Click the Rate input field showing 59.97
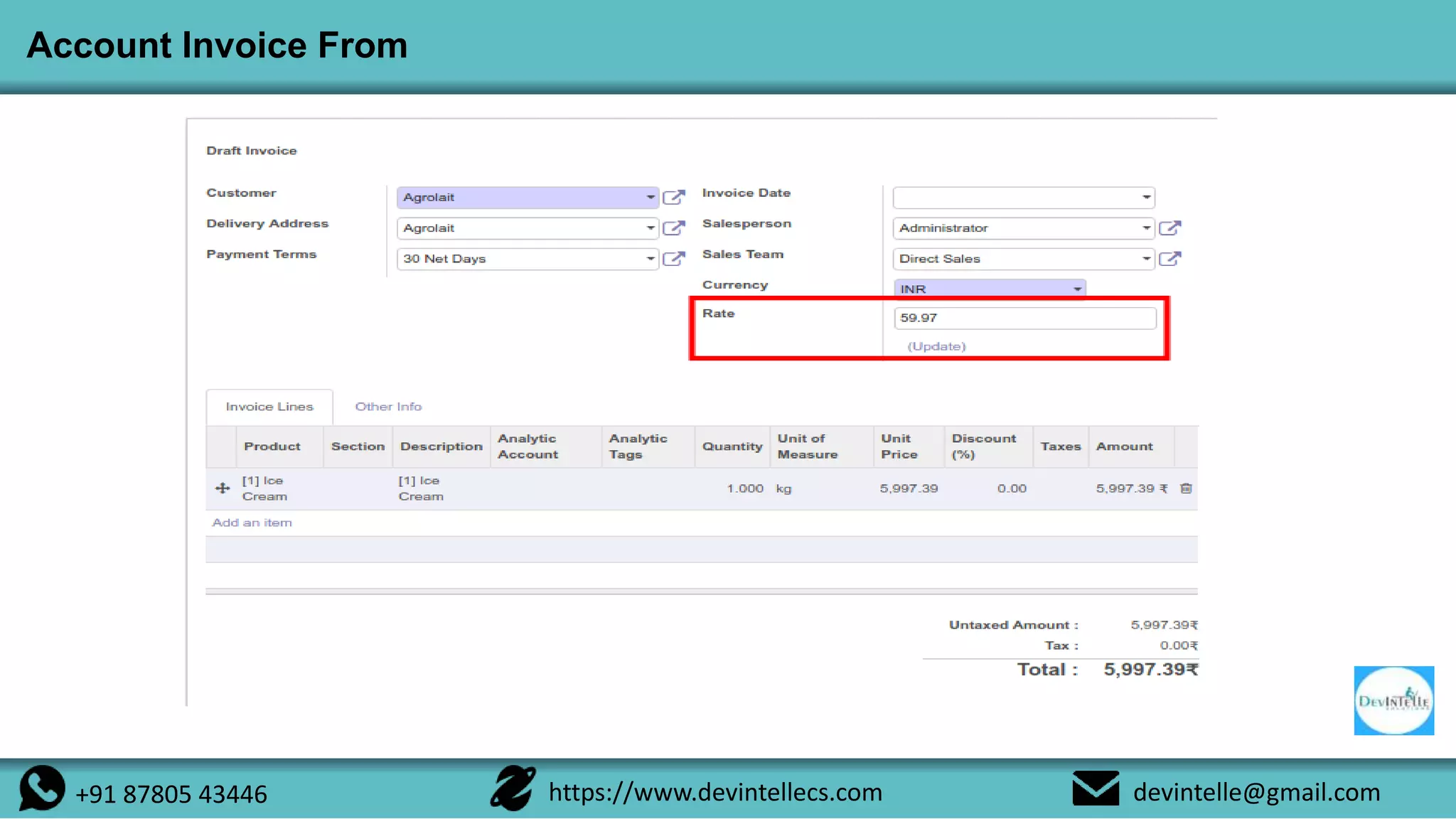 [x=1024, y=318]
